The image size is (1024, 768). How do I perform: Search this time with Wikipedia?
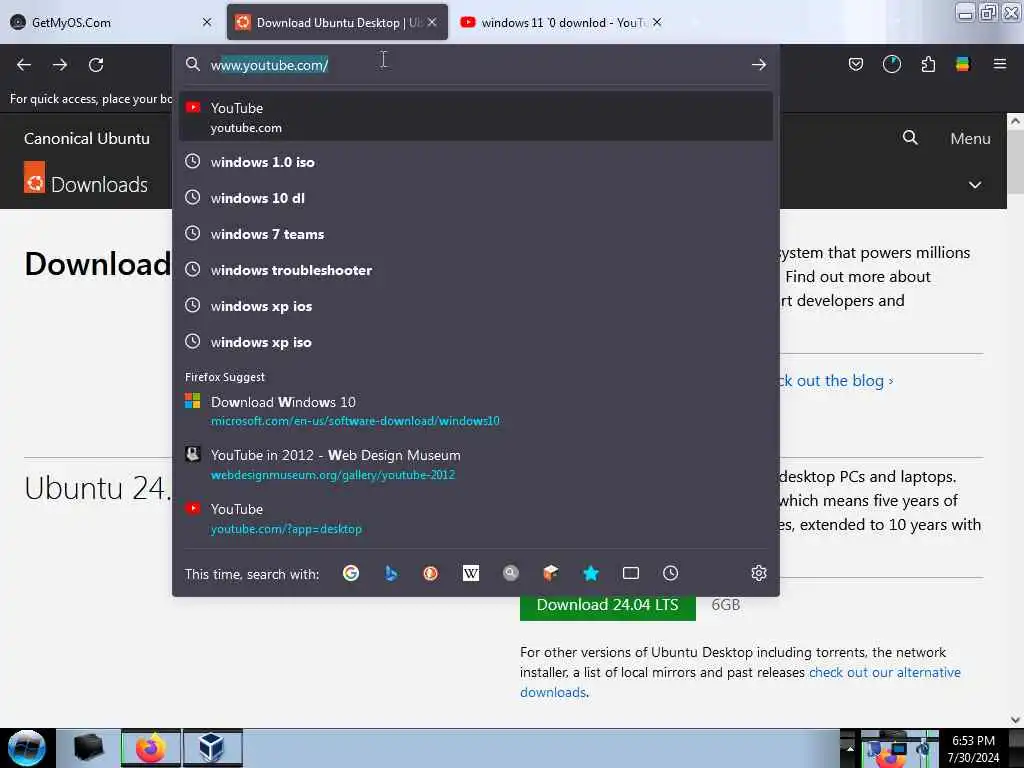click(x=471, y=573)
